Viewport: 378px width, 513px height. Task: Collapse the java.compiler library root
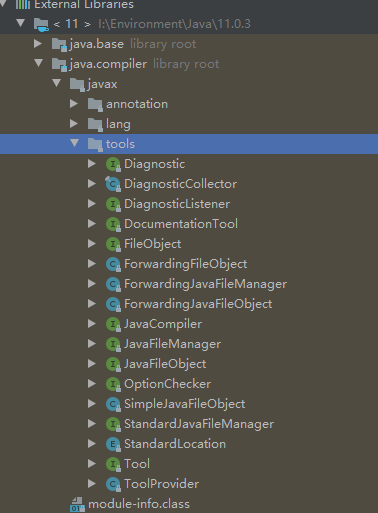(x=39, y=63)
